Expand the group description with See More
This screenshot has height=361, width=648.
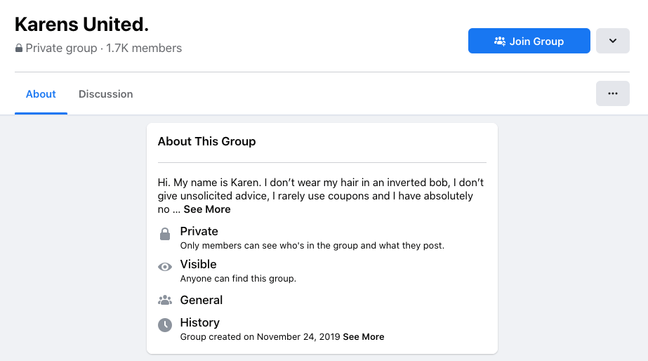[x=207, y=209]
